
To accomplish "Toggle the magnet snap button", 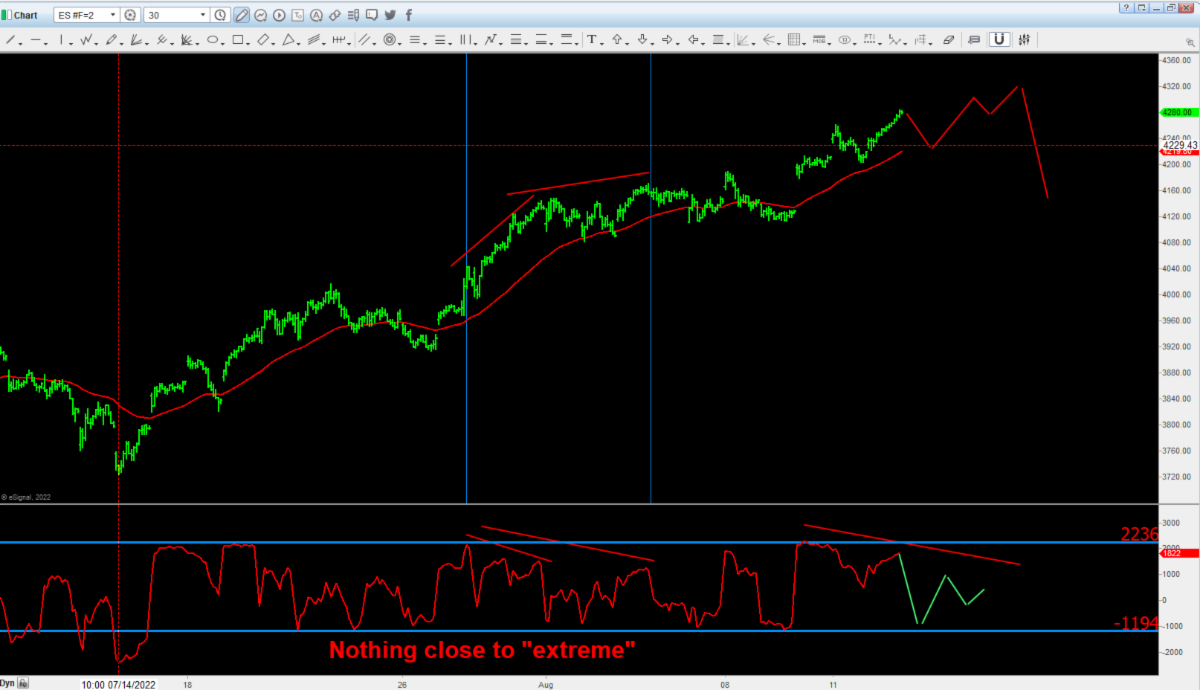I will (998, 39).
